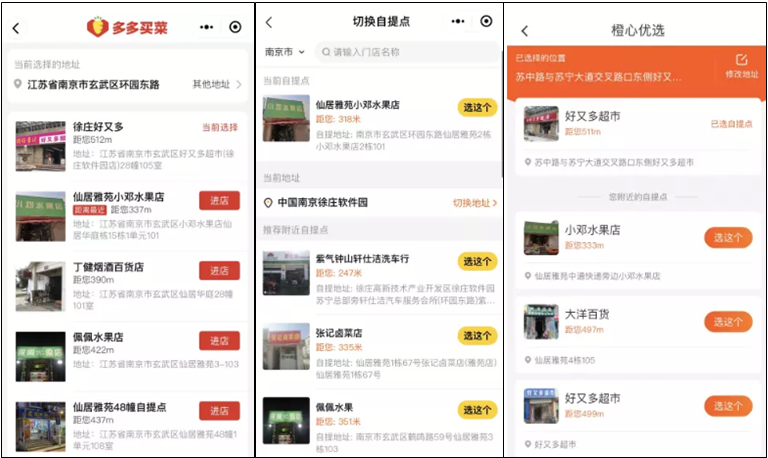This screenshot has height=458, width=768.
Task: Tap the pin icon beside 仙居雅苑4栋105
Action: pyautogui.click(x=528, y=360)
